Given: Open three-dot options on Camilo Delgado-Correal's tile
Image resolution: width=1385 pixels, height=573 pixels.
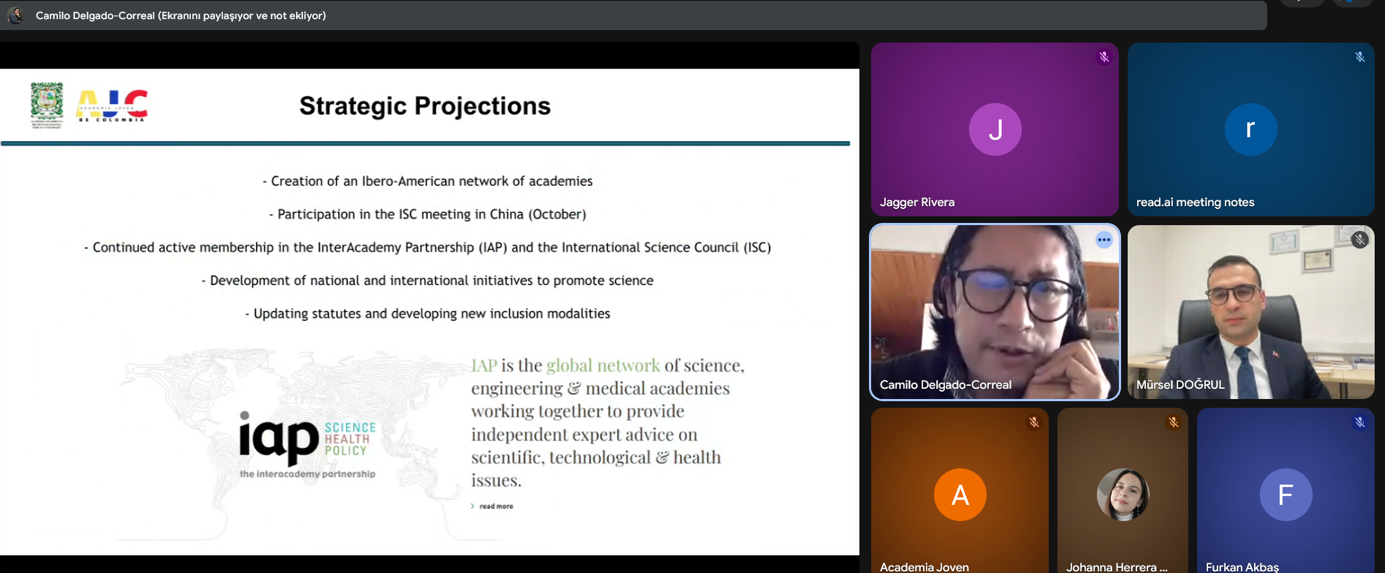Looking at the screenshot, I should (1103, 240).
